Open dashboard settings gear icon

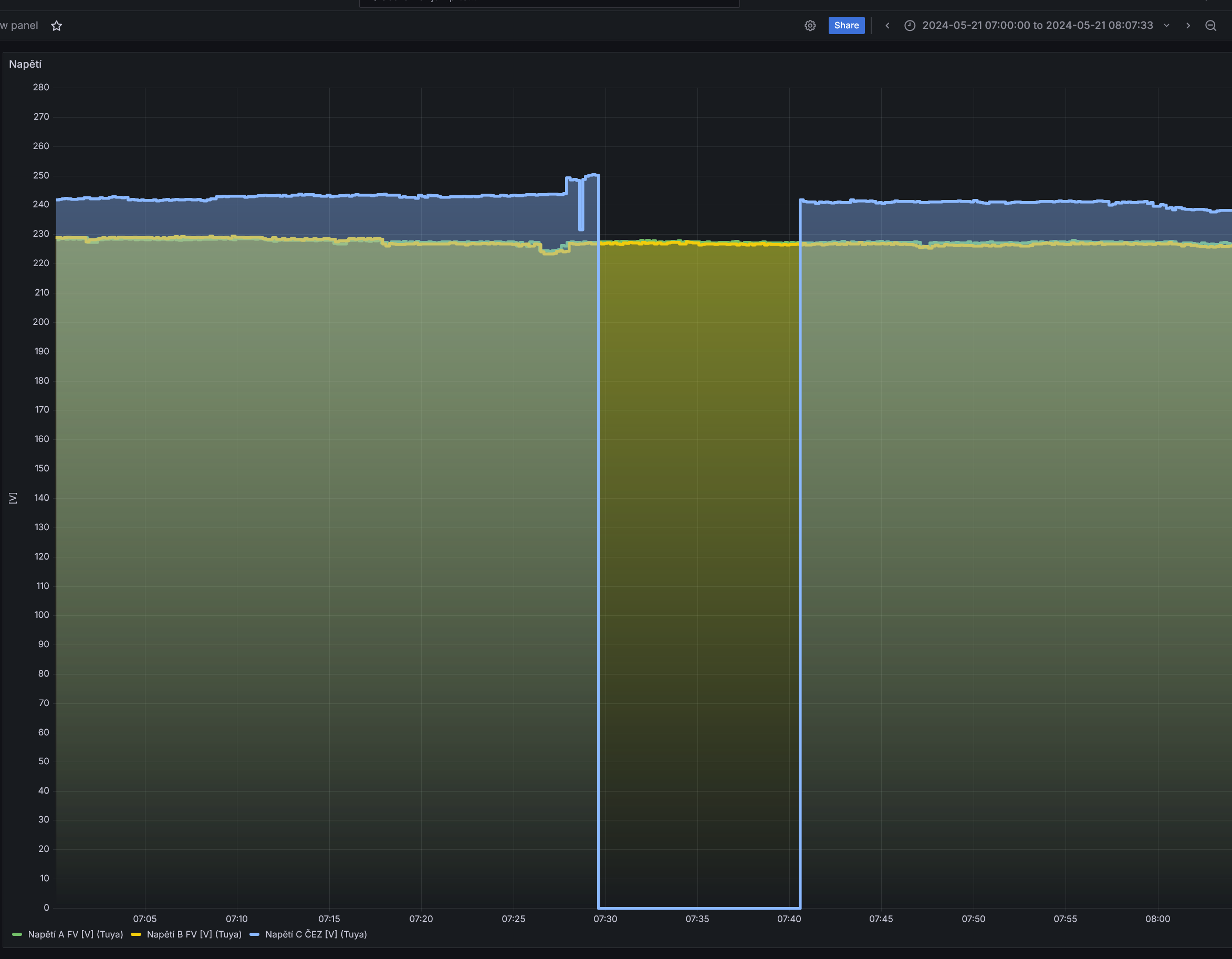click(x=810, y=25)
